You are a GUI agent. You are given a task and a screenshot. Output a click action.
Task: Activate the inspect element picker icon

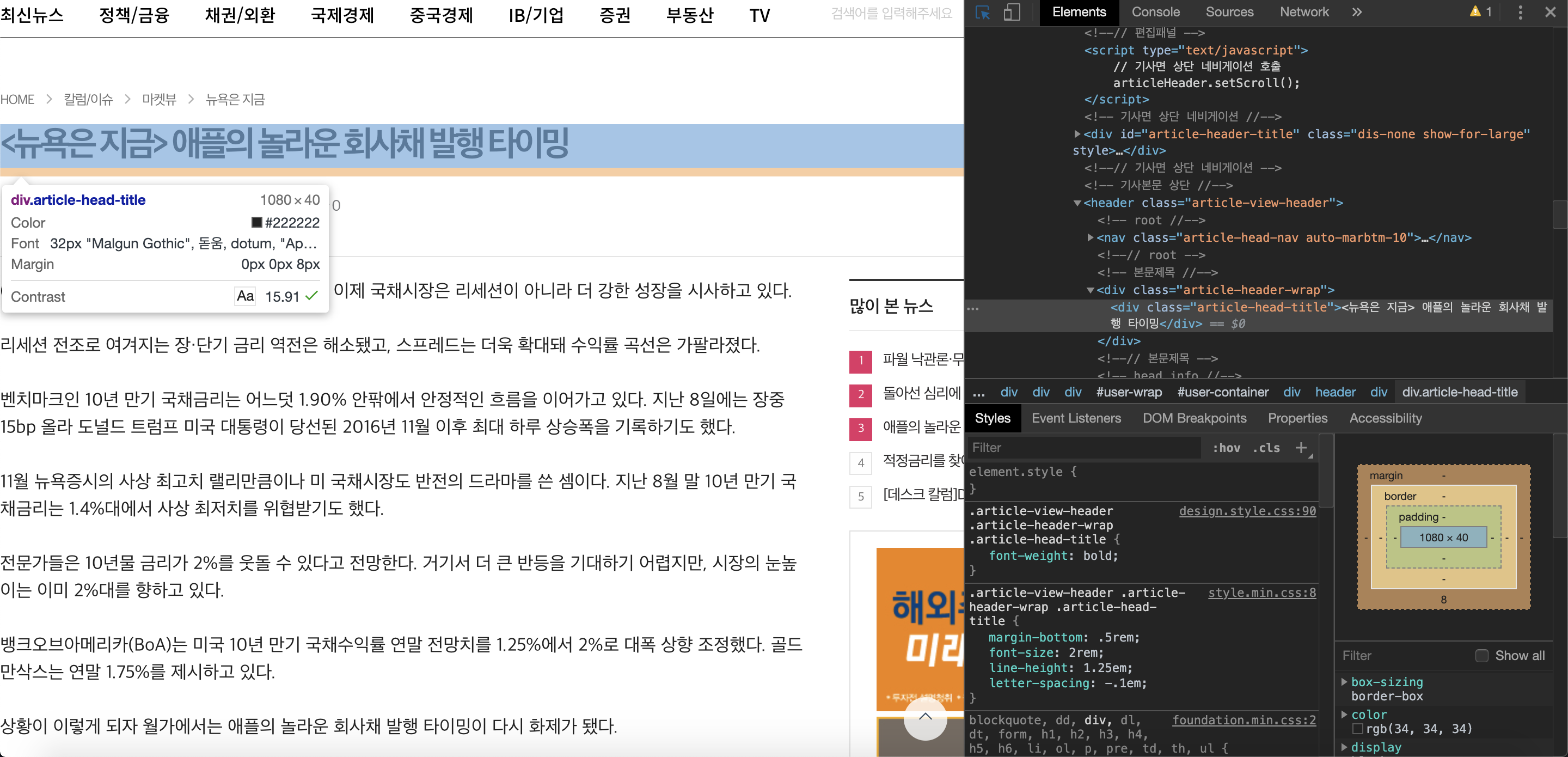[x=982, y=12]
